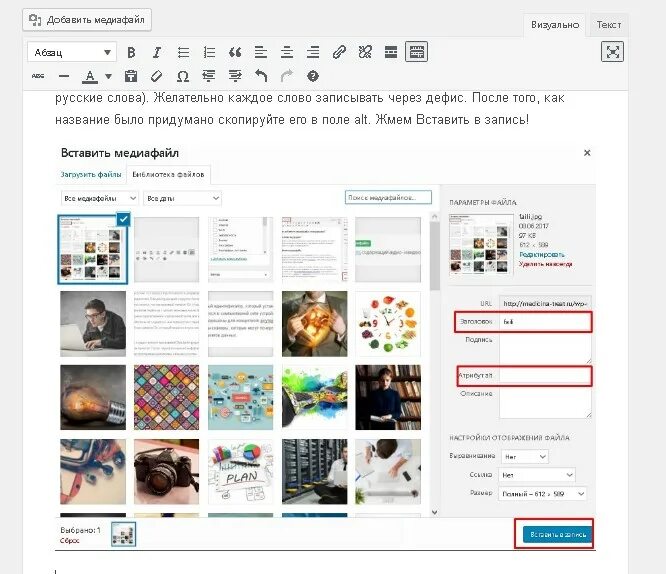666x574 pixels.
Task: Select the colorful mosaic pattern thumbnail
Action: 166,397
